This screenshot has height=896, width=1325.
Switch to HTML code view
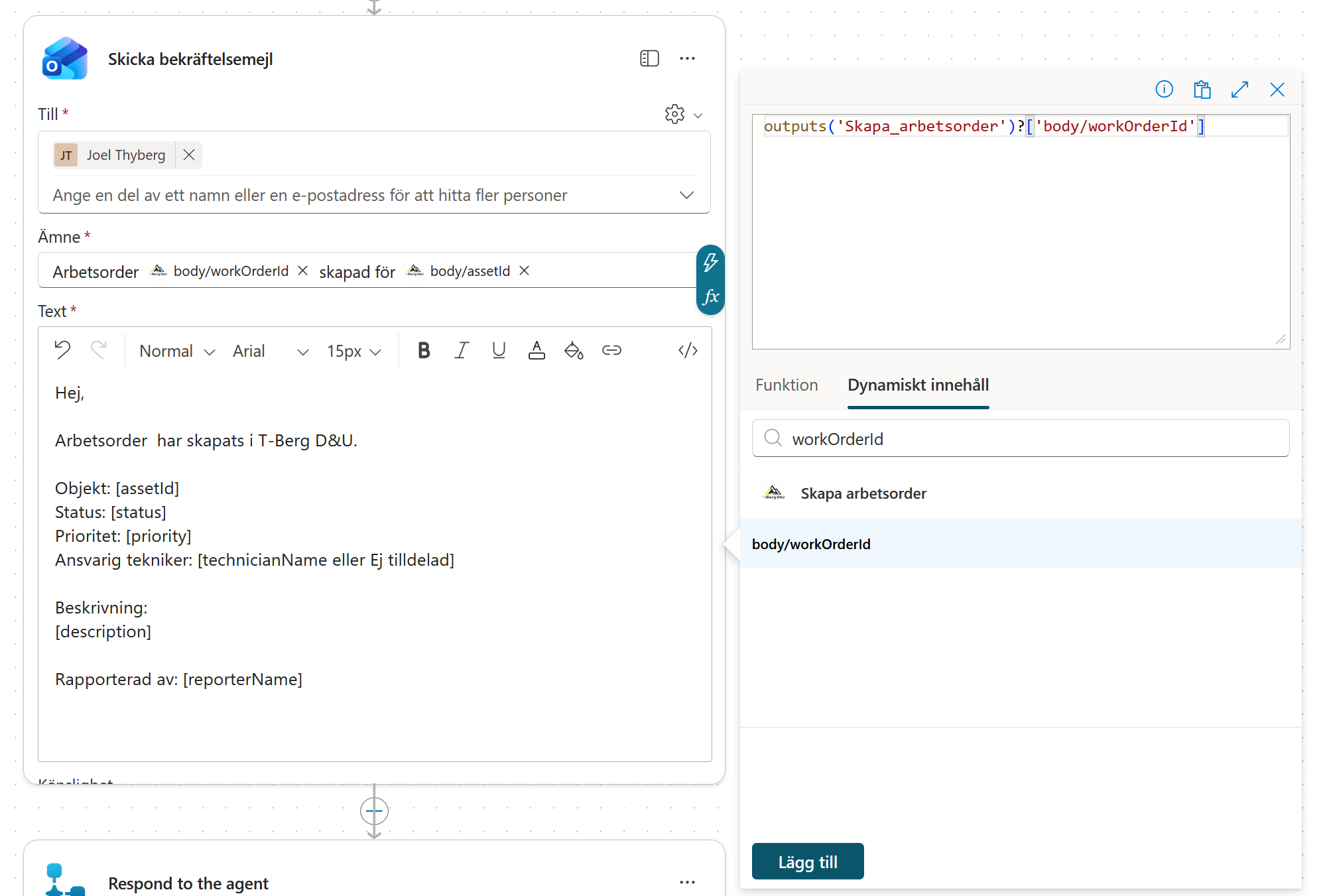[688, 350]
